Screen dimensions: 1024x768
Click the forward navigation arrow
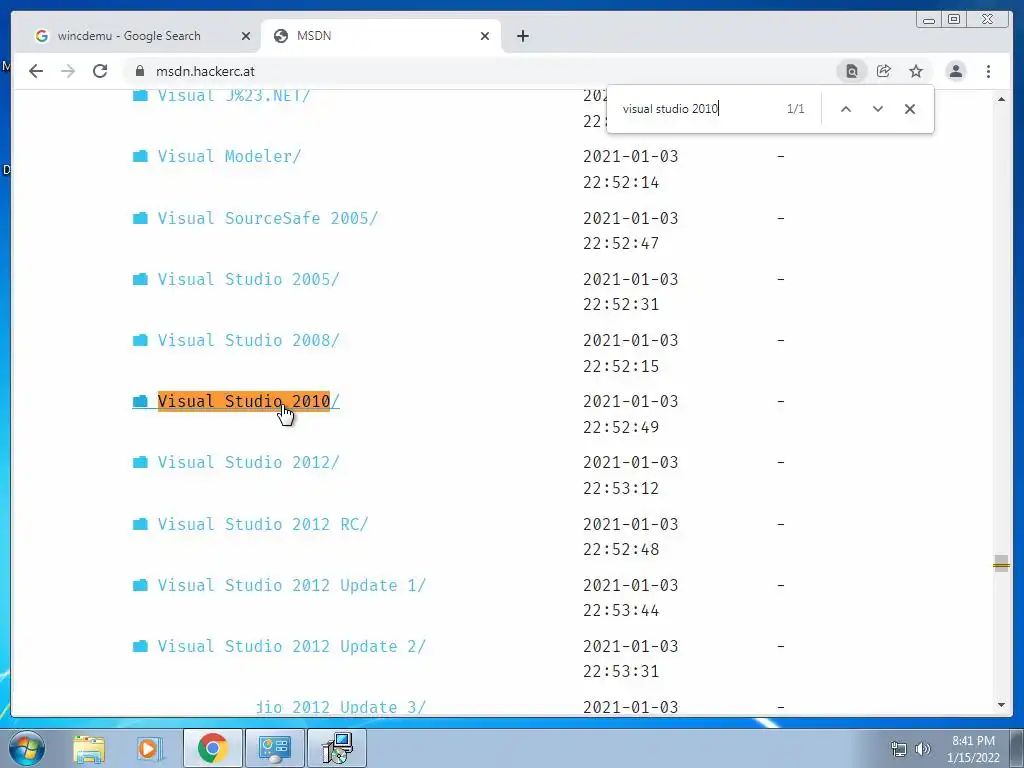click(68, 71)
